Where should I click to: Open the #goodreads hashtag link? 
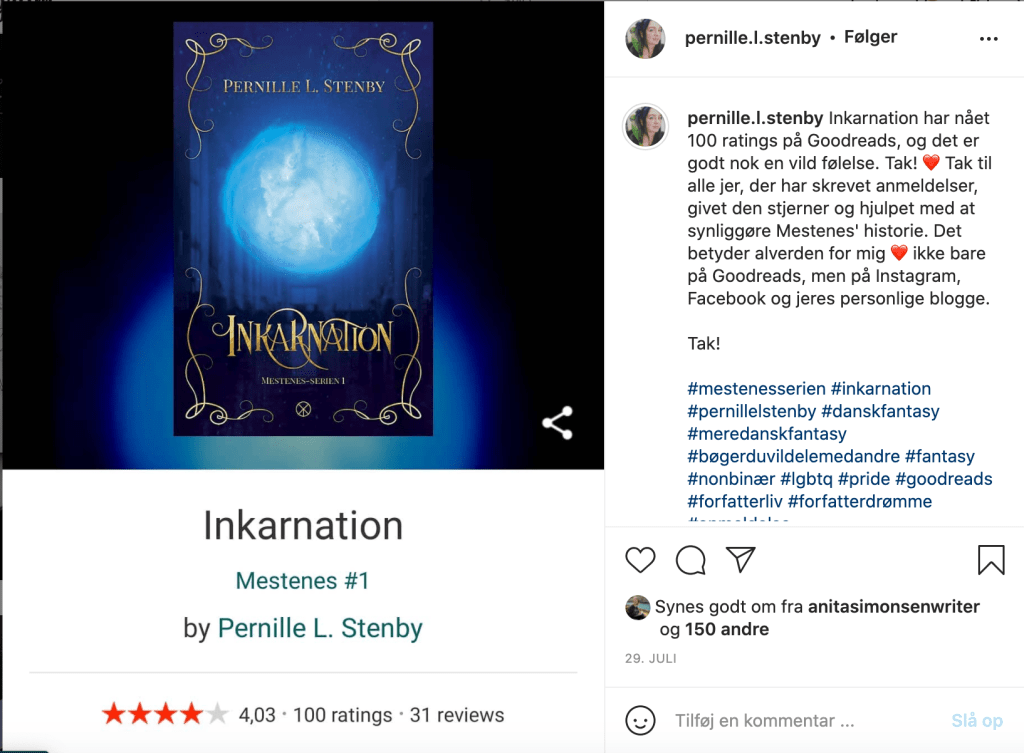pyautogui.click(x=944, y=479)
